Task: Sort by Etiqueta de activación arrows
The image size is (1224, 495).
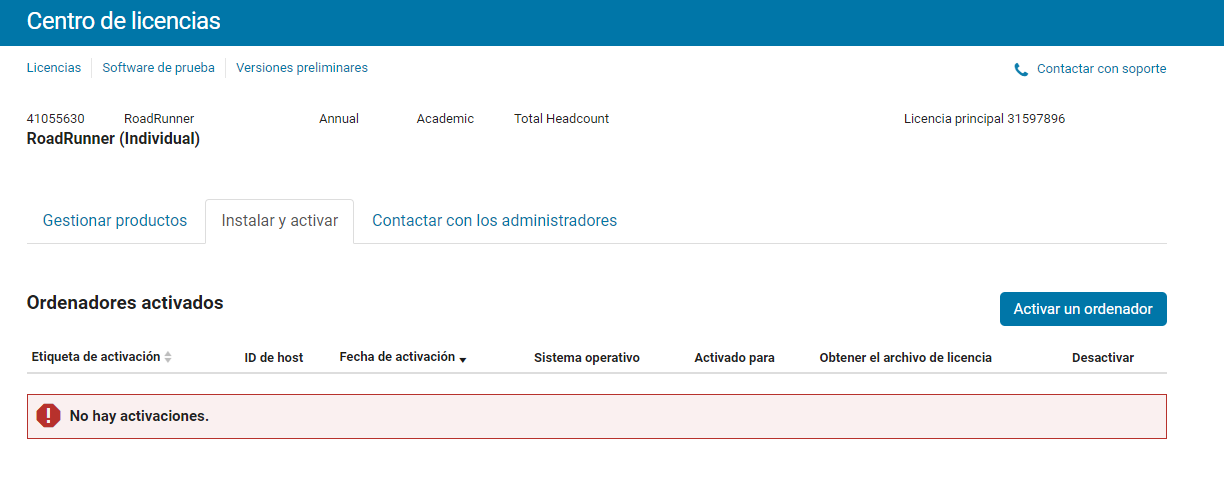Action: point(168,357)
